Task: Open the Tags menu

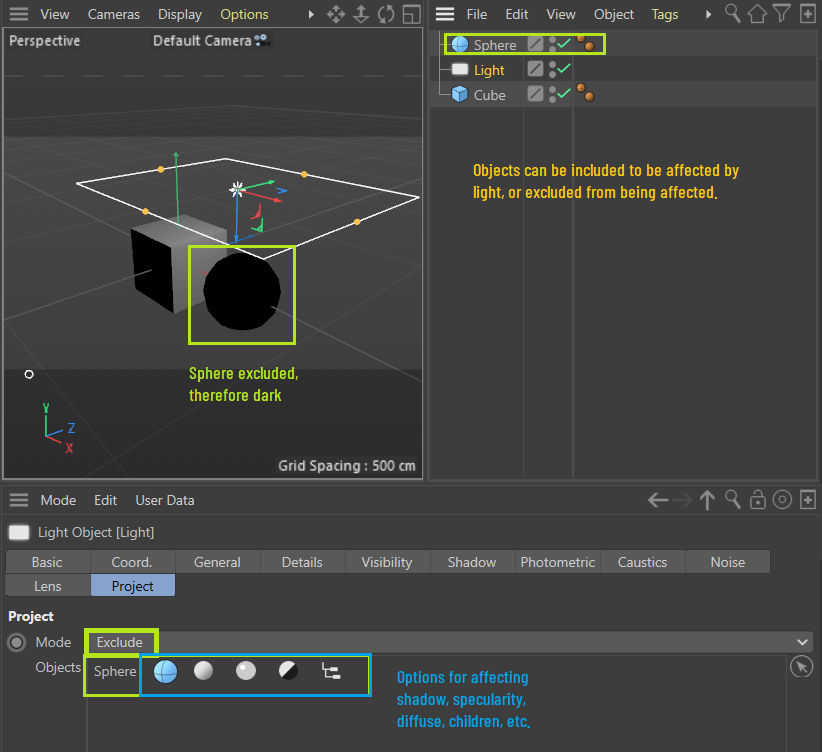Action: 665,14
